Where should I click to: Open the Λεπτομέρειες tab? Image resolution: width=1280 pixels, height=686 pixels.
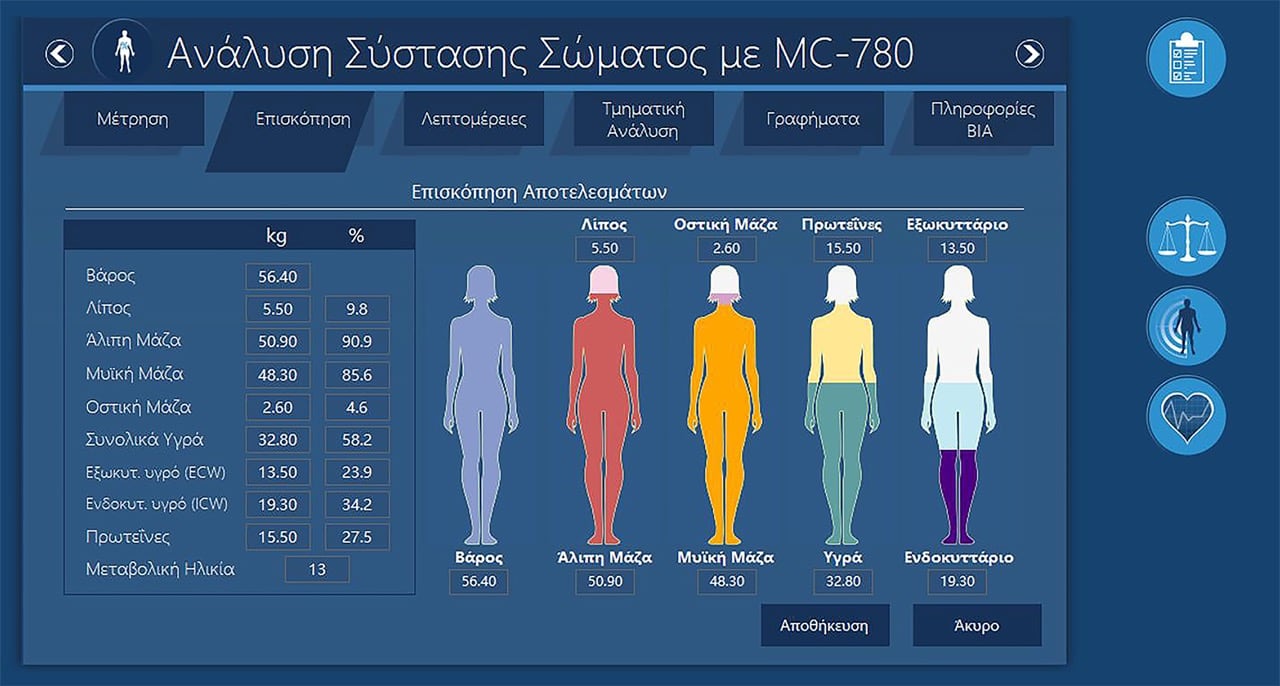(x=473, y=119)
